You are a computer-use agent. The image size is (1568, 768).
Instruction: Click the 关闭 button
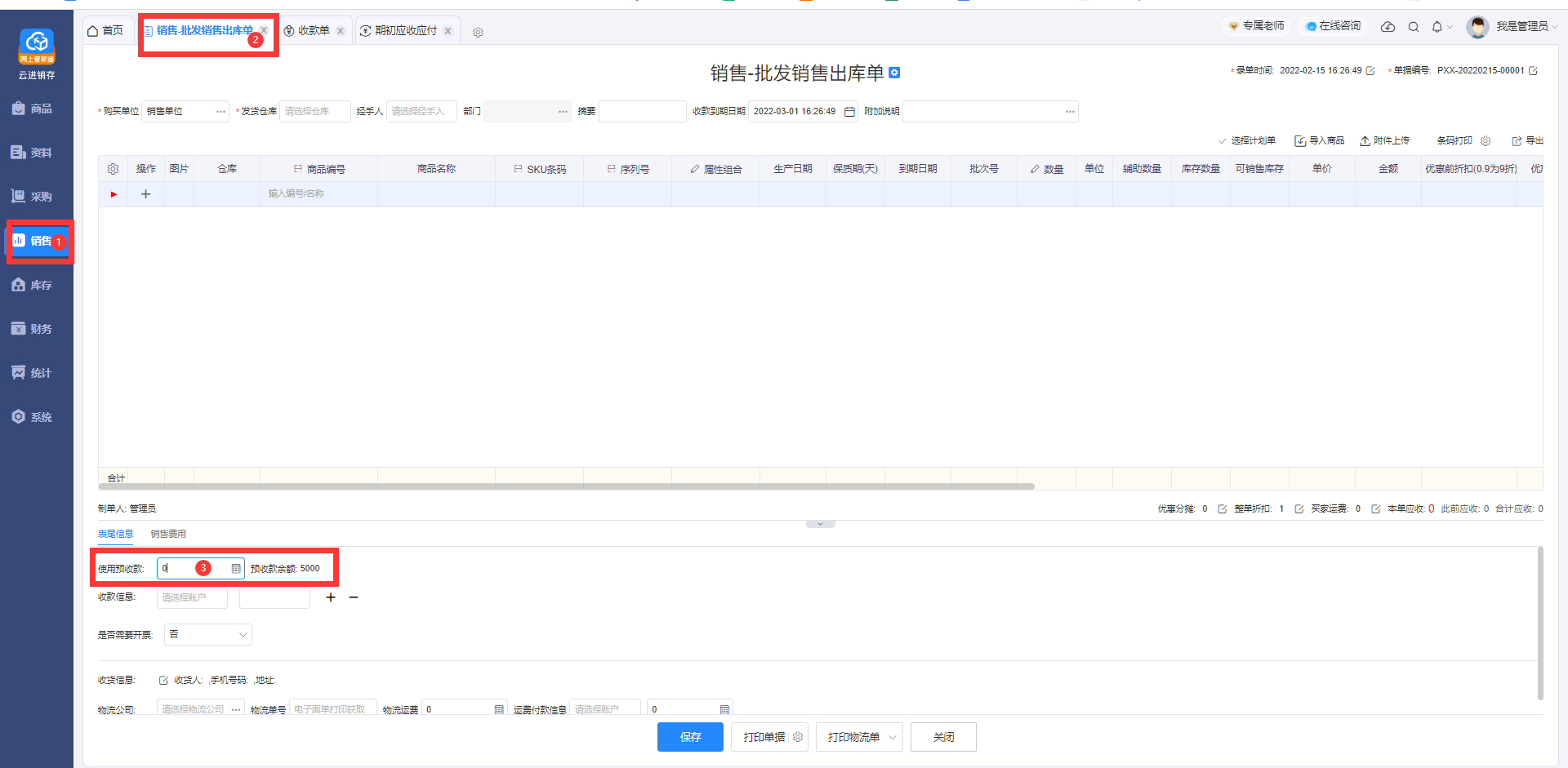[943, 737]
